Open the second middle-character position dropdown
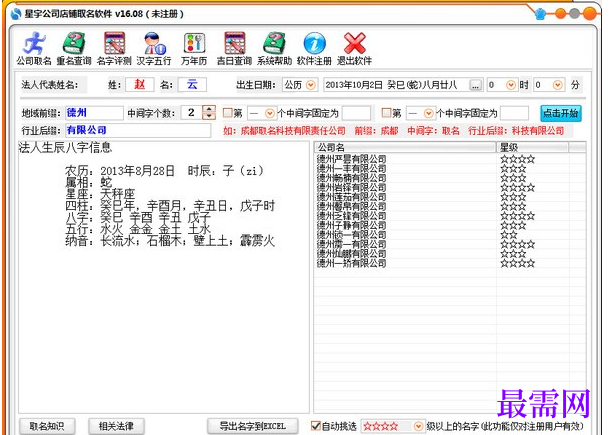Screen dimensions: 609x435 pyautogui.click(x=428, y=113)
